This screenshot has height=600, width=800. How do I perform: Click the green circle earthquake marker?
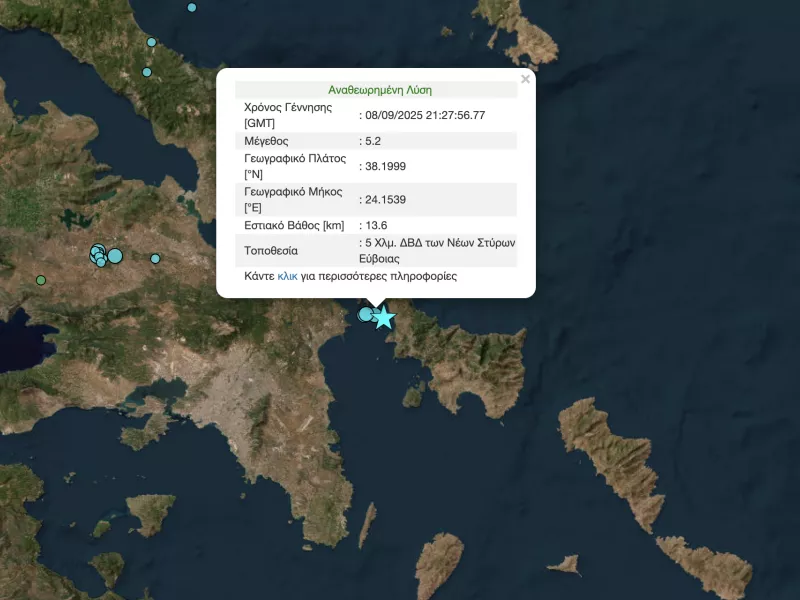click(41, 280)
